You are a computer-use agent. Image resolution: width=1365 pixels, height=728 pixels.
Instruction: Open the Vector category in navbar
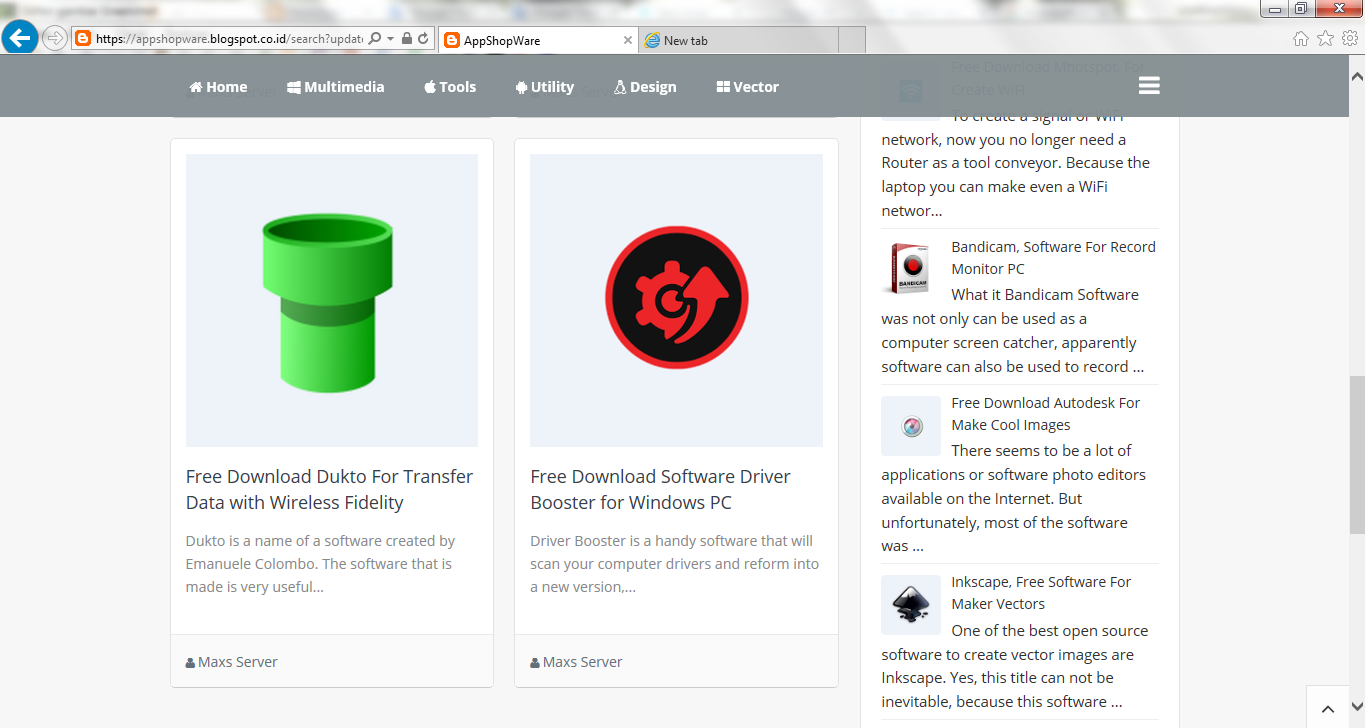point(747,87)
